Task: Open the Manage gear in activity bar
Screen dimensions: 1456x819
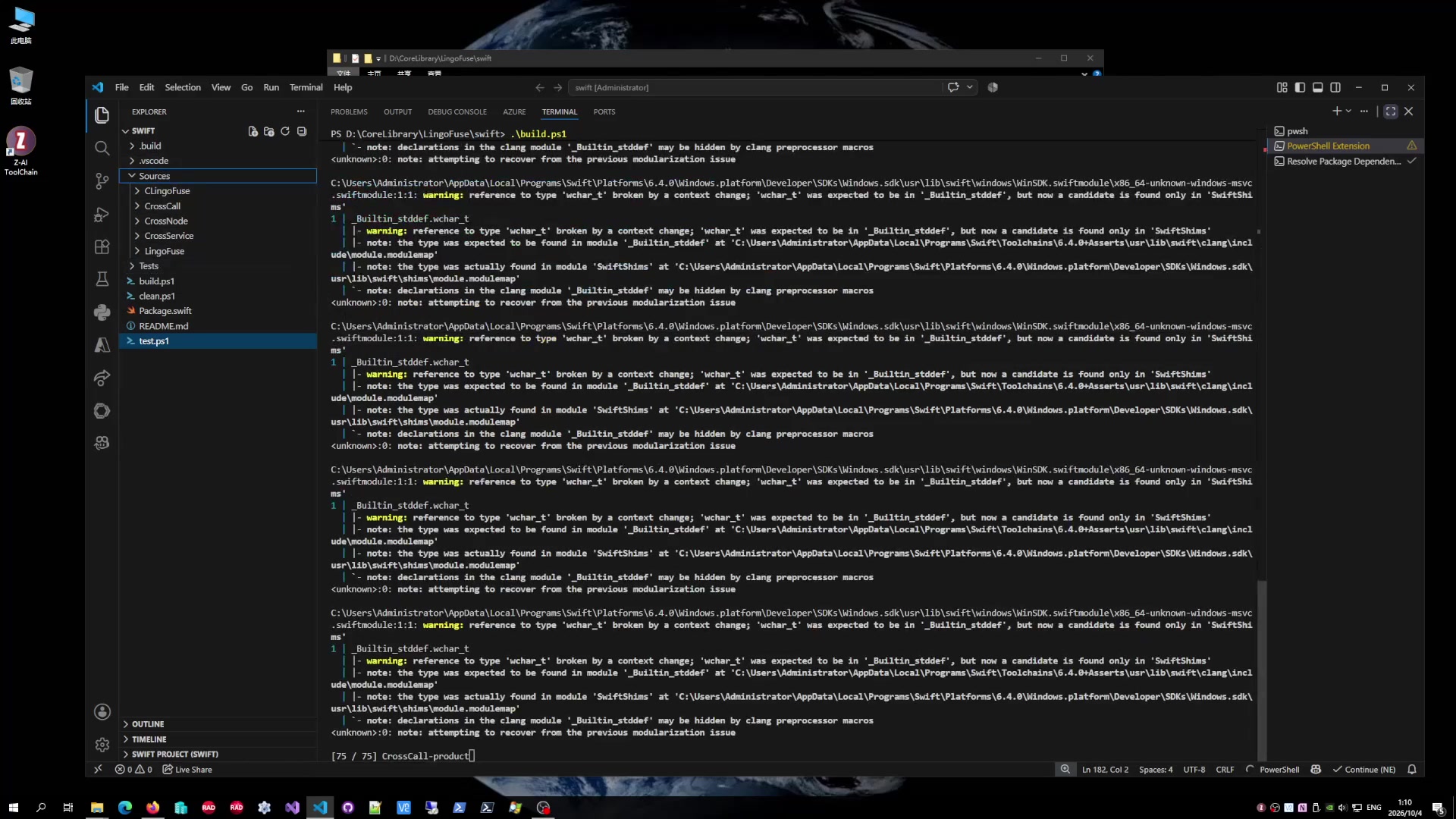Action: 102,745
